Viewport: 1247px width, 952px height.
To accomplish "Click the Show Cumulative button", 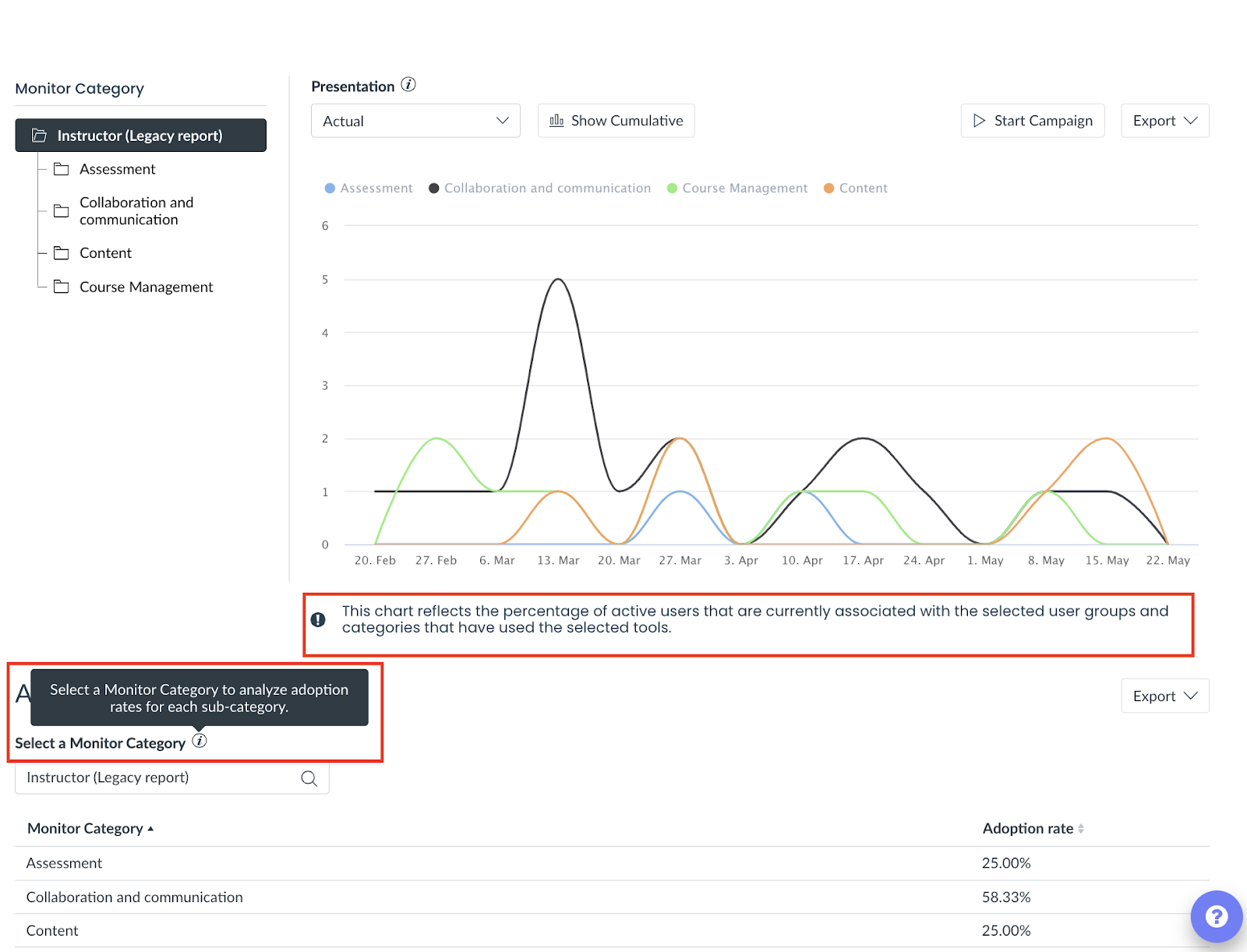I will [616, 121].
